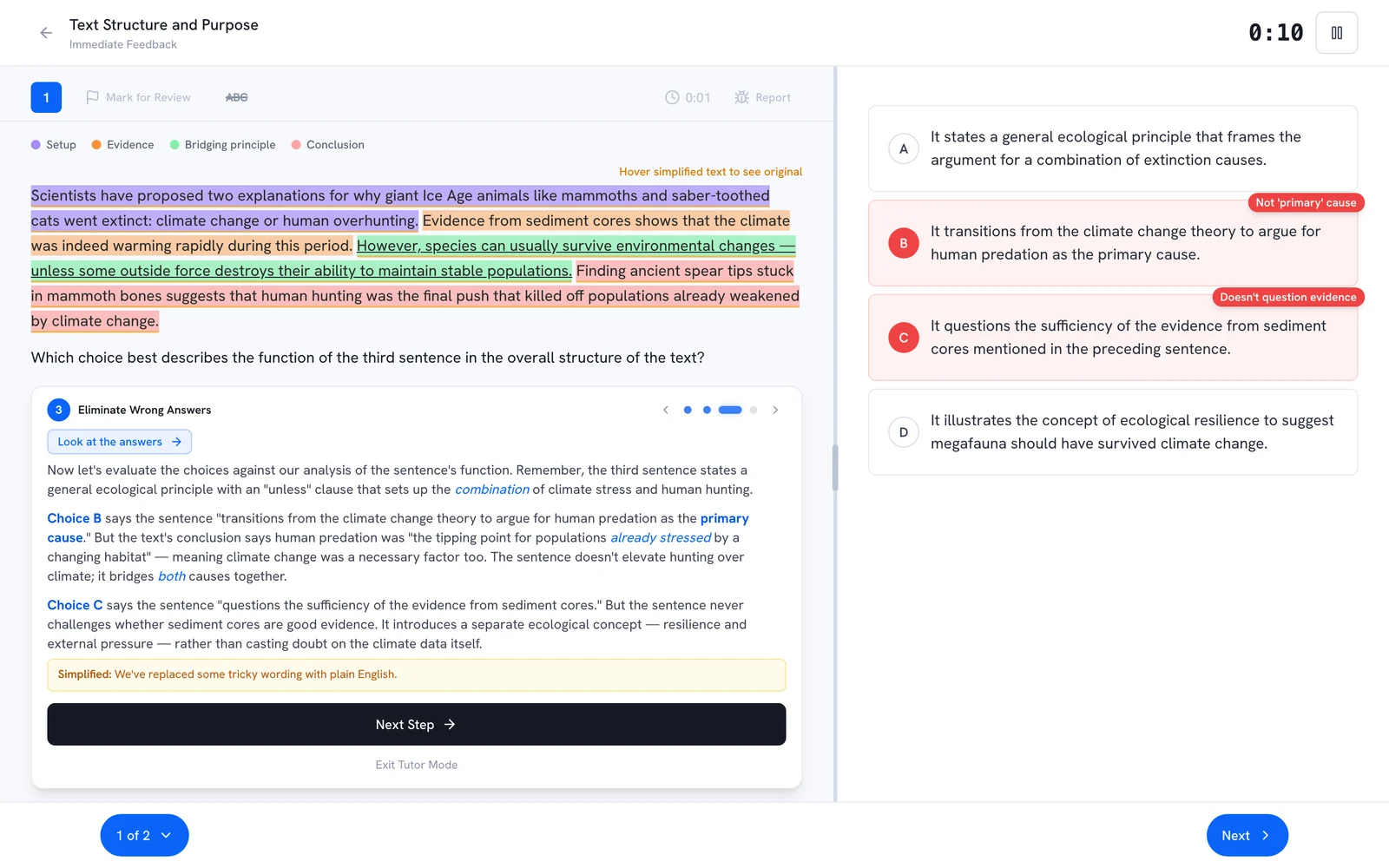Image resolution: width=1389 pixels, height=868 pixels.
Task: Click Exit Tutor Mode link
Action: pos(417,765)
